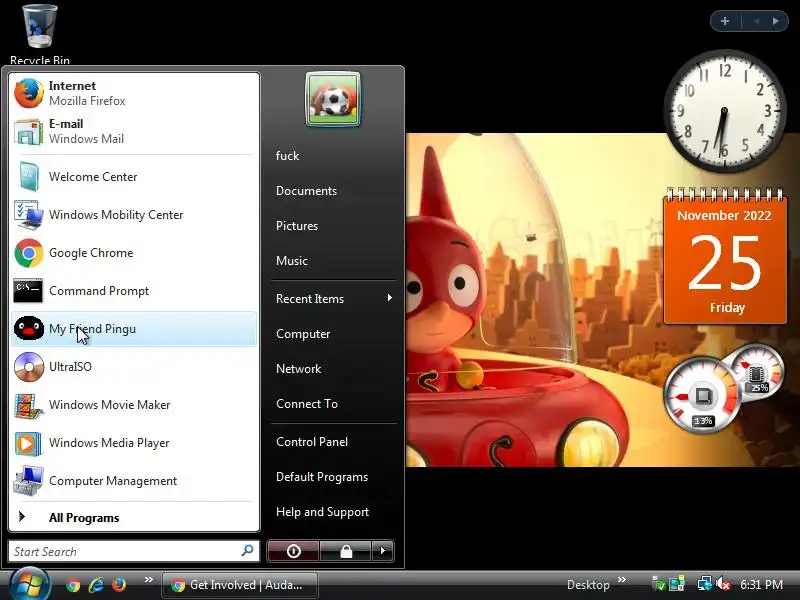Expand the Desktop toolbar chevron
800x600 pixels.
pos(621,580)
